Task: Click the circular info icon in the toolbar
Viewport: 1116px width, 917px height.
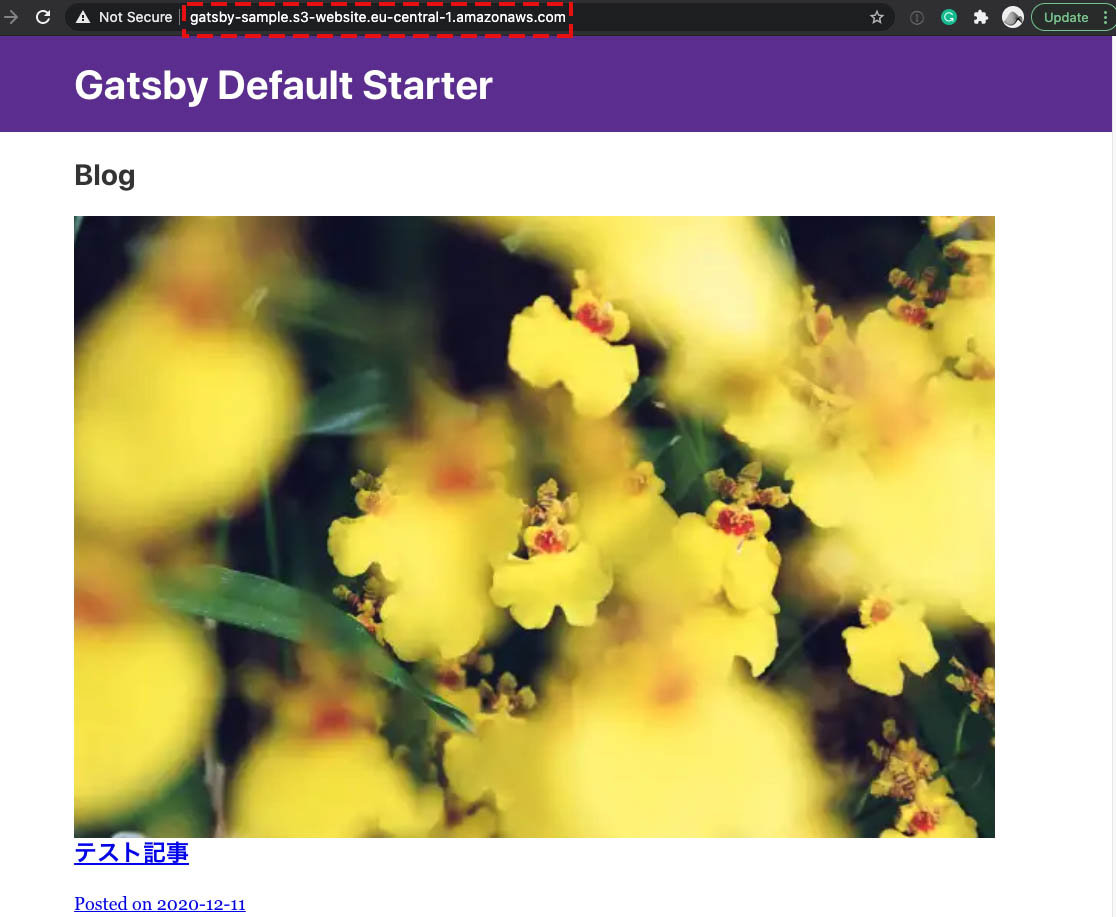Action: [916, 17]
